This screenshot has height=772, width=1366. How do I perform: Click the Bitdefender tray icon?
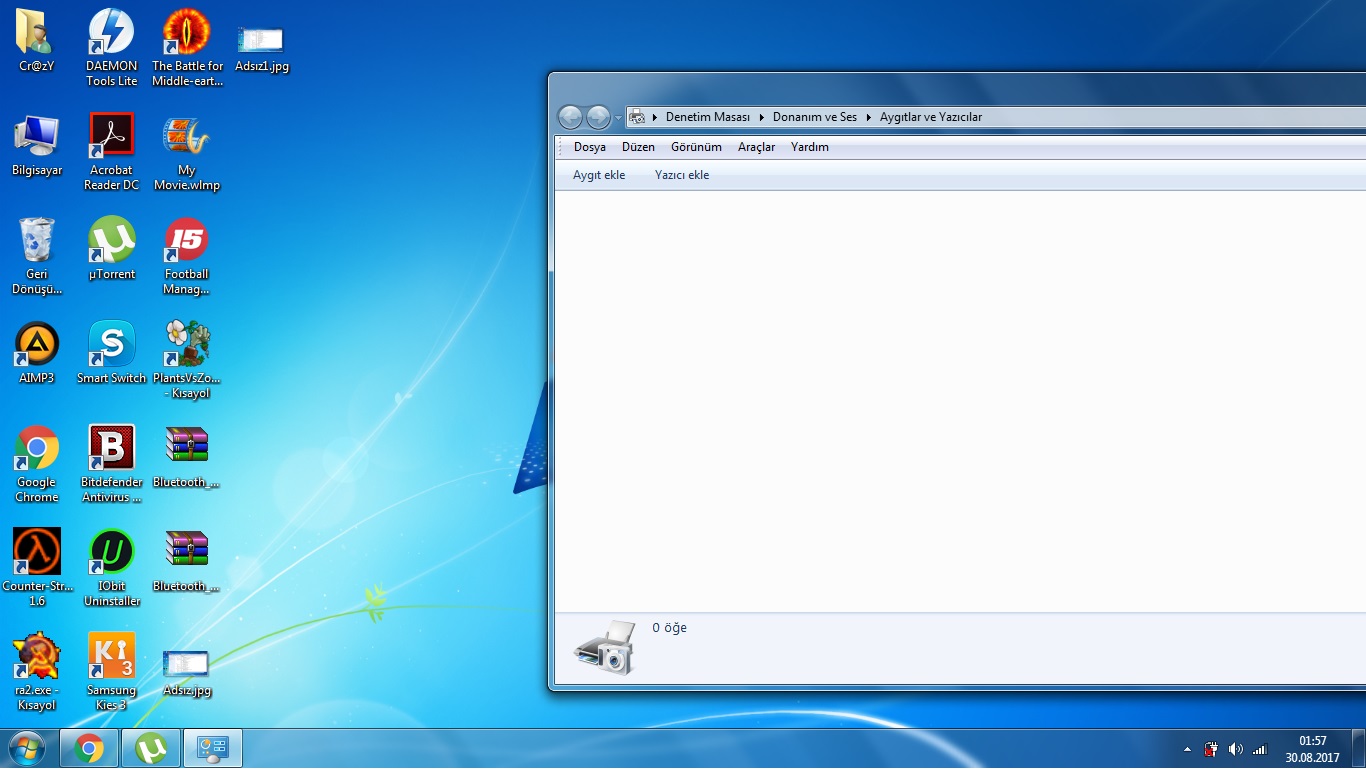(x=1211, y=749)
